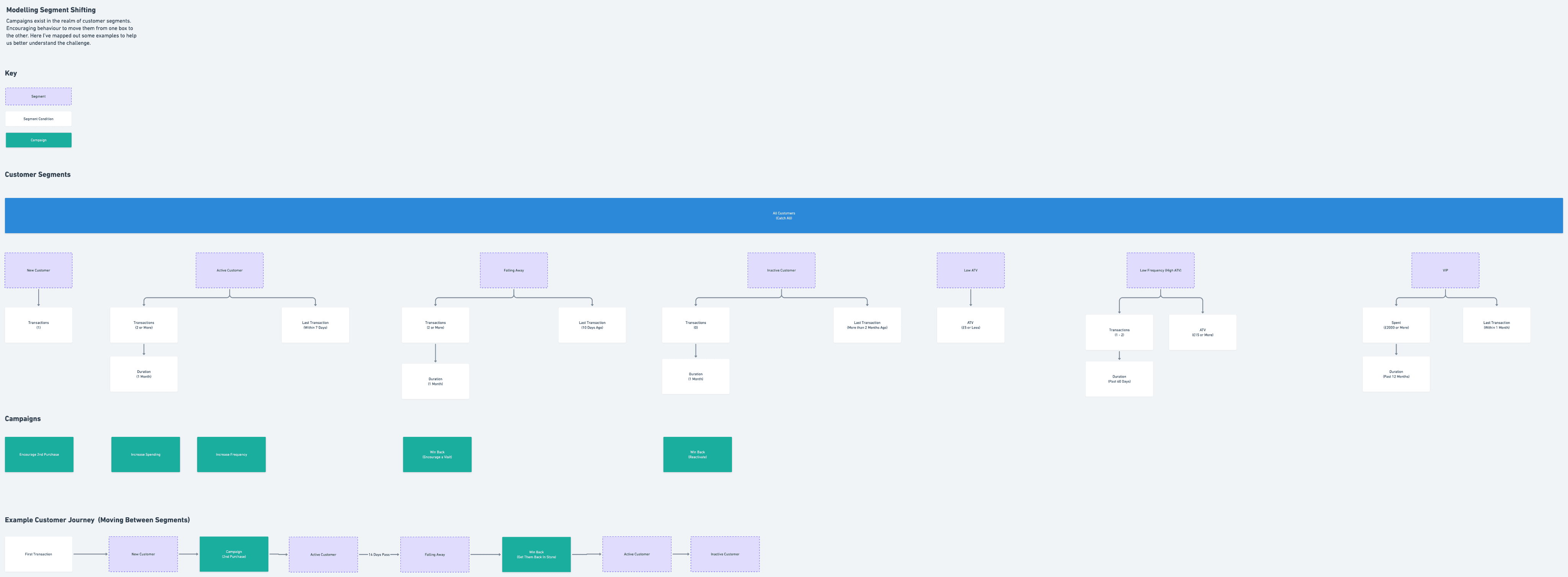Select the Win Back (Reactivate) campaign
The width and height of the screenshot is (1568, 577).
coord(697,454)
